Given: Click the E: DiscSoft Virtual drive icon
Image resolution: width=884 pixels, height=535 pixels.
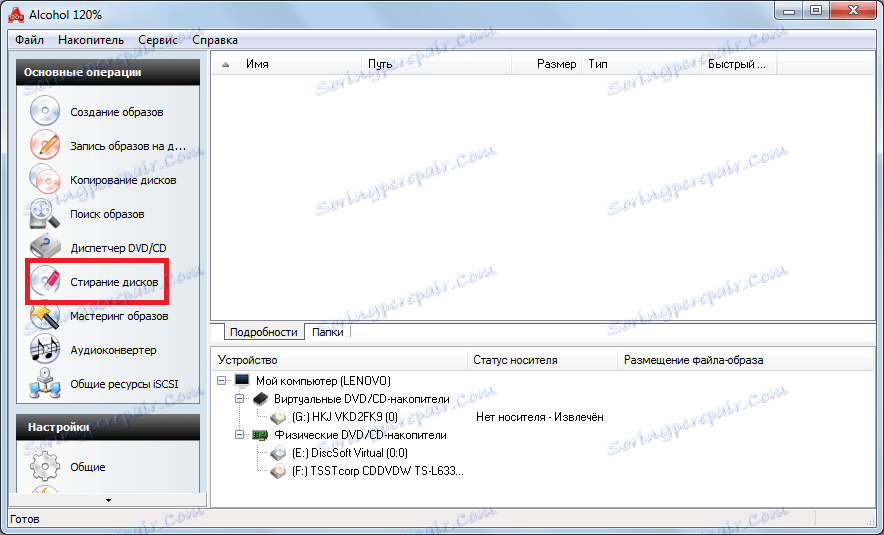Looking at the screenshot, I should pyautogui.click(x=278, y=453).
